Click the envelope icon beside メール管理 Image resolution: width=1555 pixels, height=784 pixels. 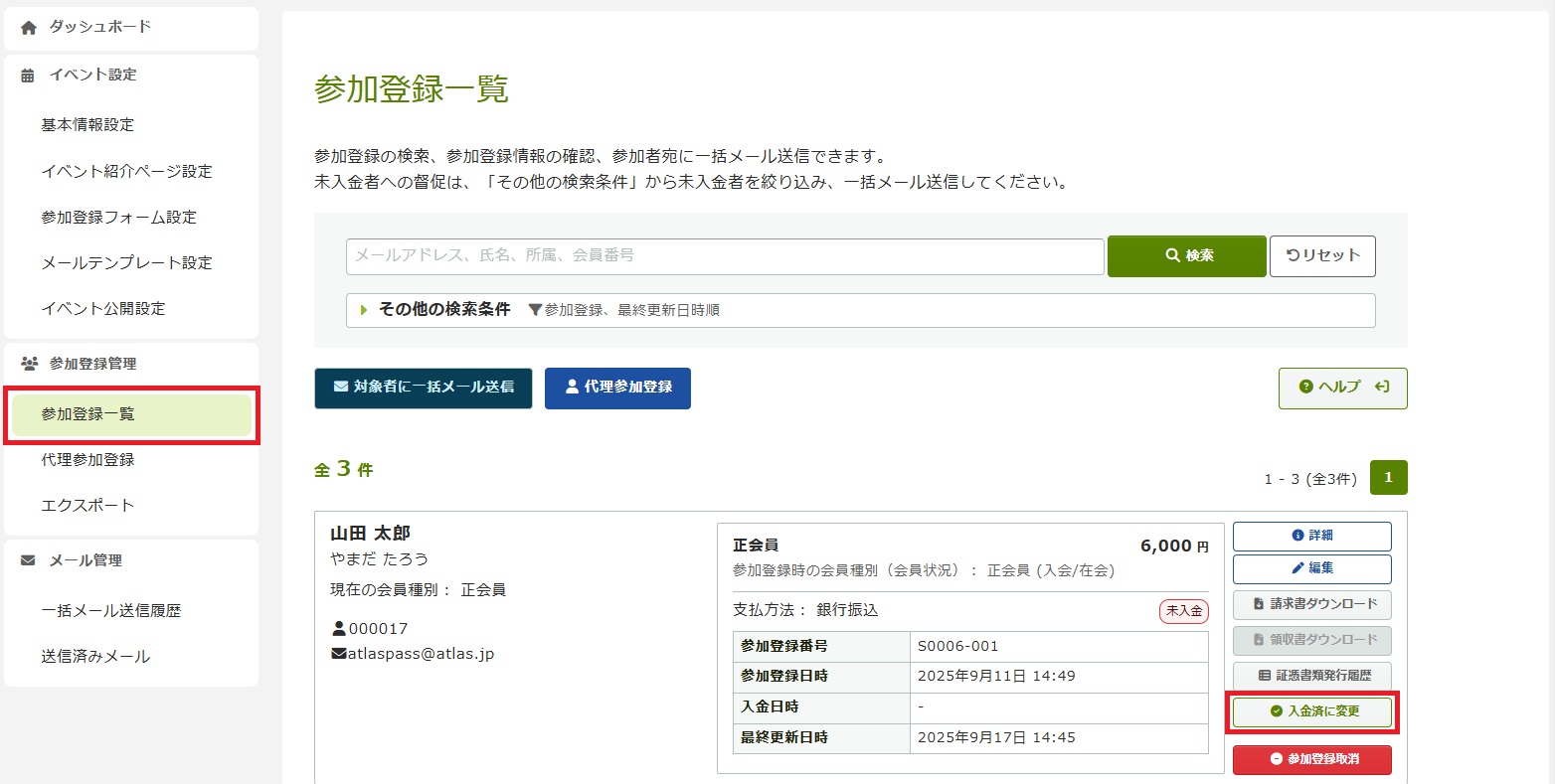pos(28,560)
